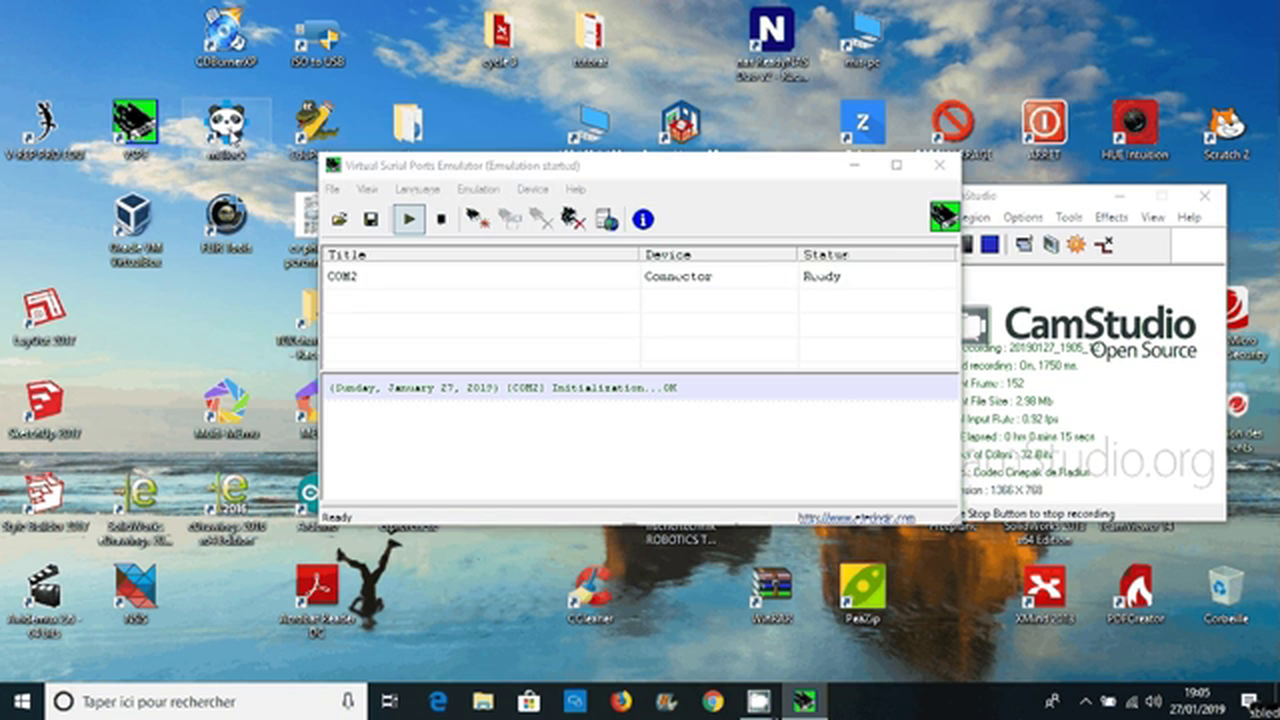Click the Status column header

(x=876, y=255)
